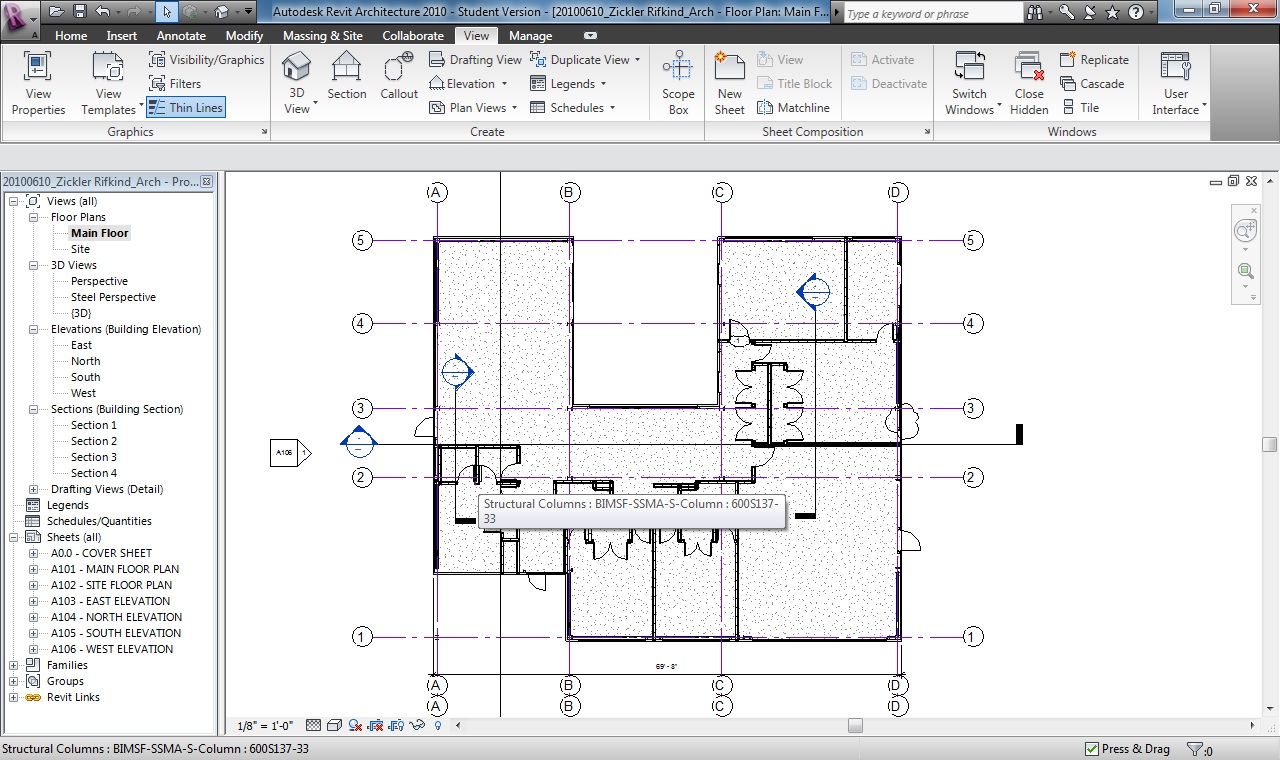
Task: Toggle the Thin Lines button
Action: point(186,108)
